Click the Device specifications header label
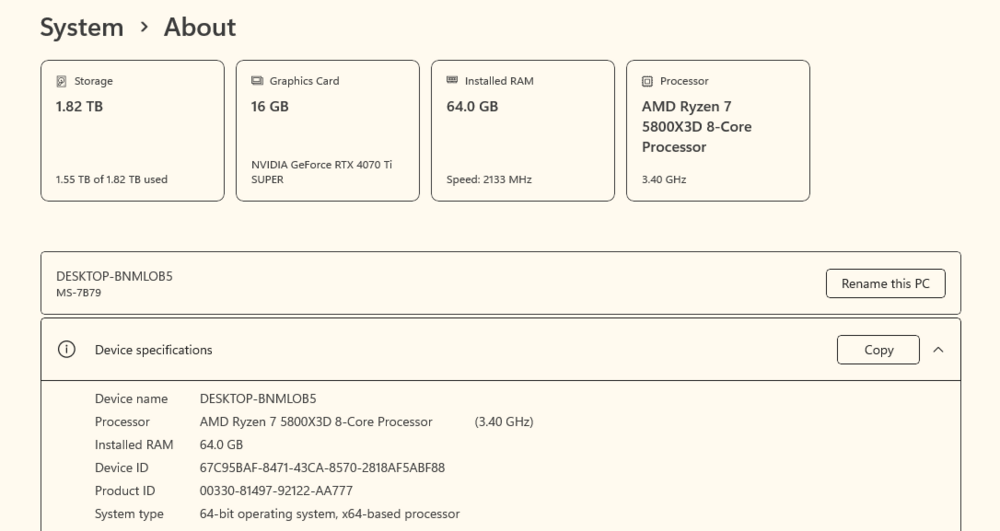Image resolution: width=1000 pixels, height=531 pixels. tap(153, 350)
